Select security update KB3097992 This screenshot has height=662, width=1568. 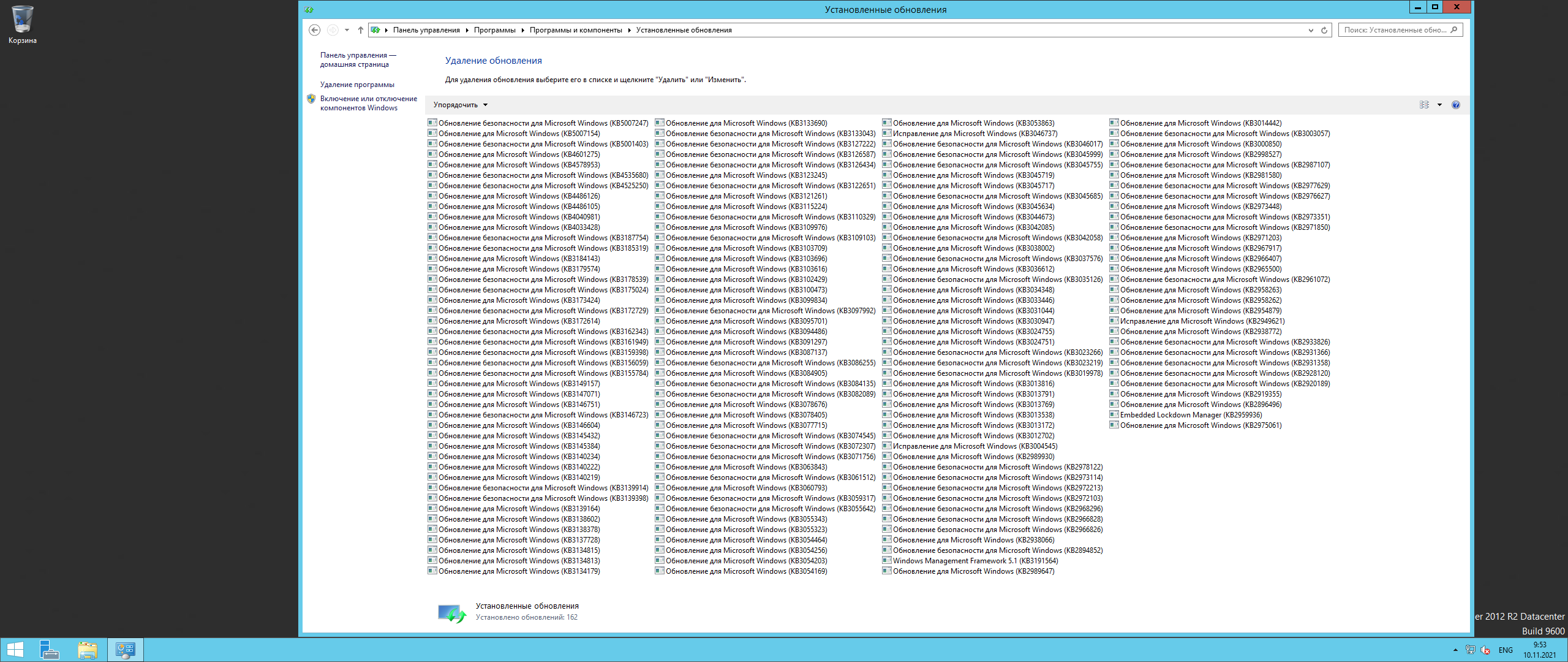click(765, 311)
